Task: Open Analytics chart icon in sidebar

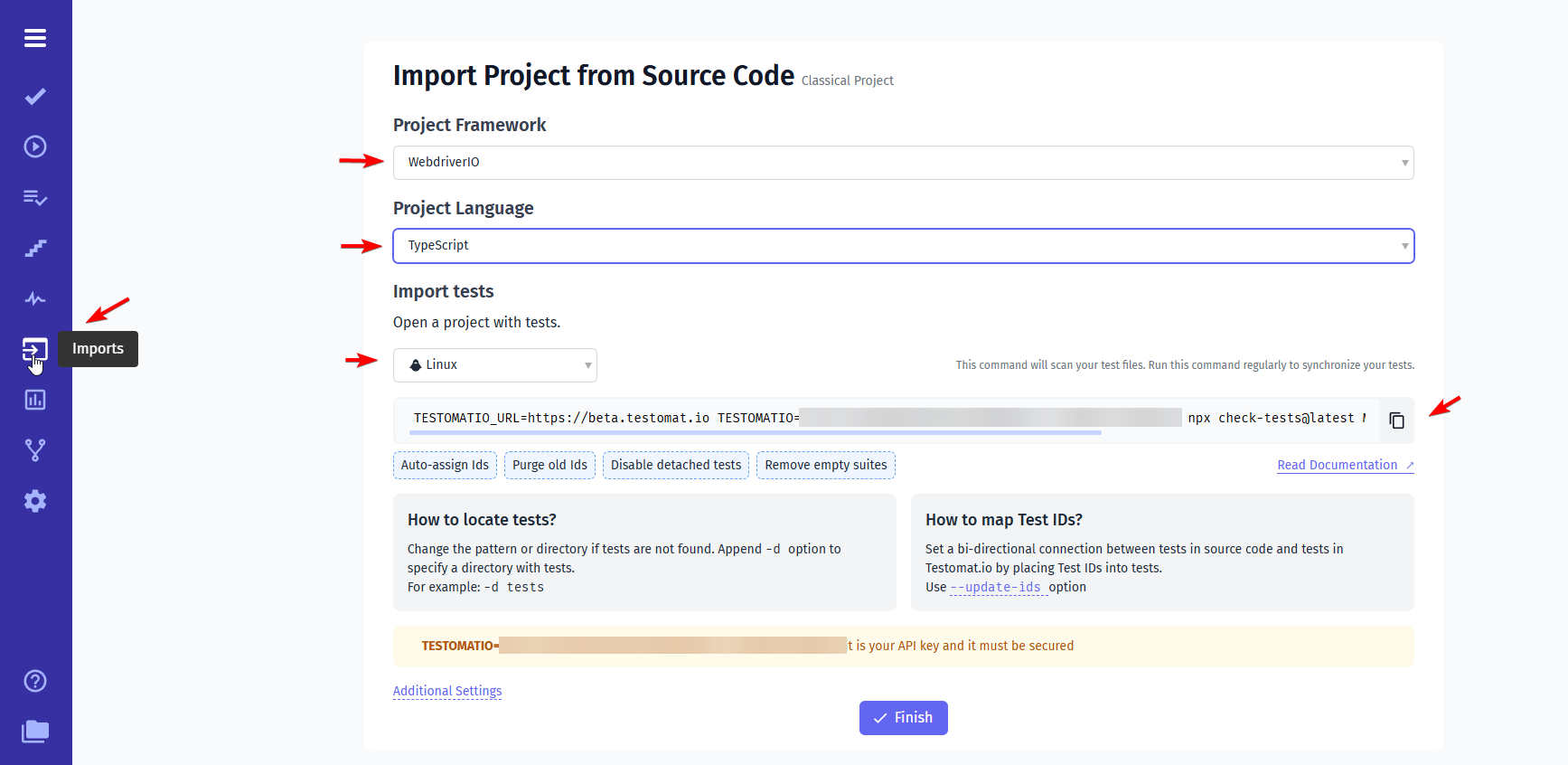Action: 35,400
